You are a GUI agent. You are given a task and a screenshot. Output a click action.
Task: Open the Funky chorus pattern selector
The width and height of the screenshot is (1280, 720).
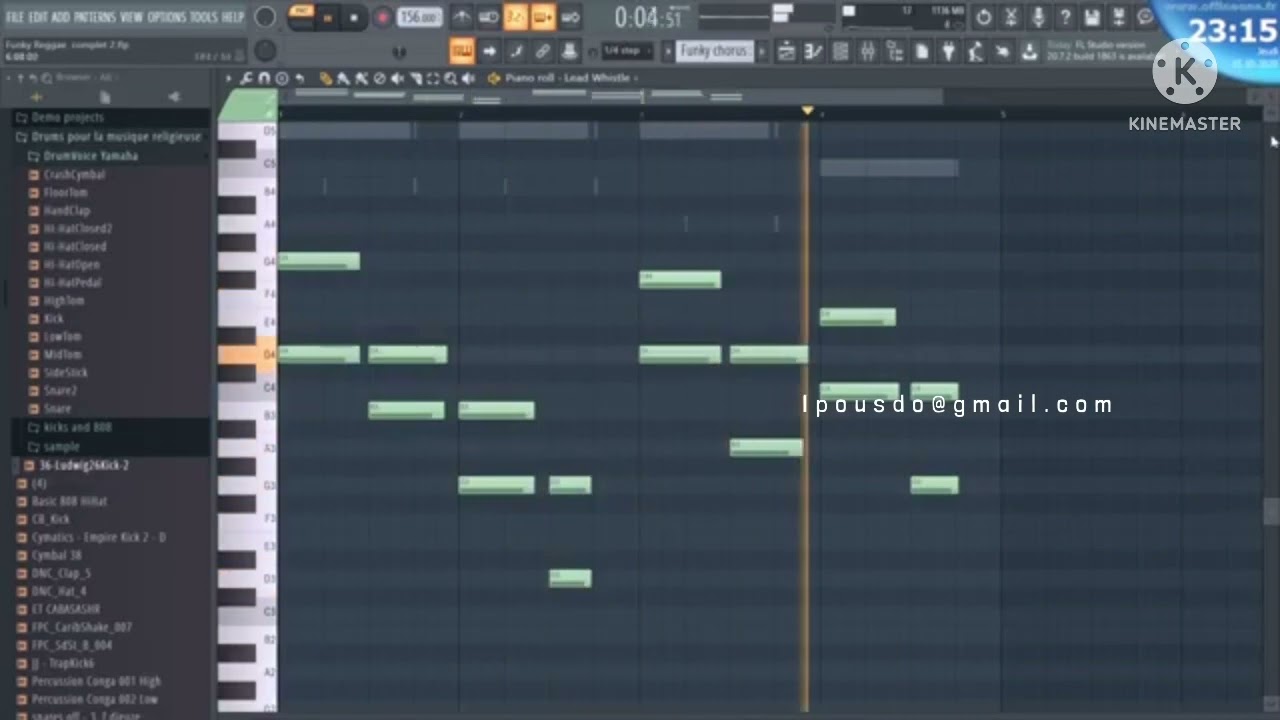pos(715,51)
